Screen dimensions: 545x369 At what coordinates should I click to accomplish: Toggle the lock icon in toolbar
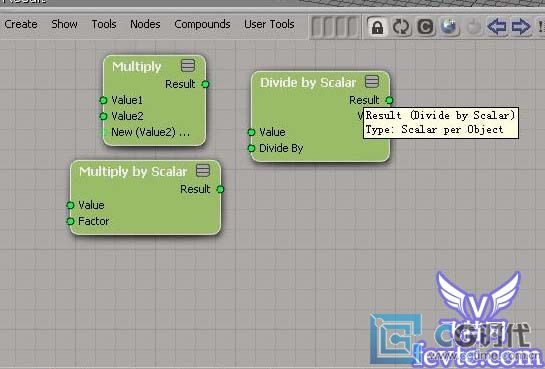[377, 27]
